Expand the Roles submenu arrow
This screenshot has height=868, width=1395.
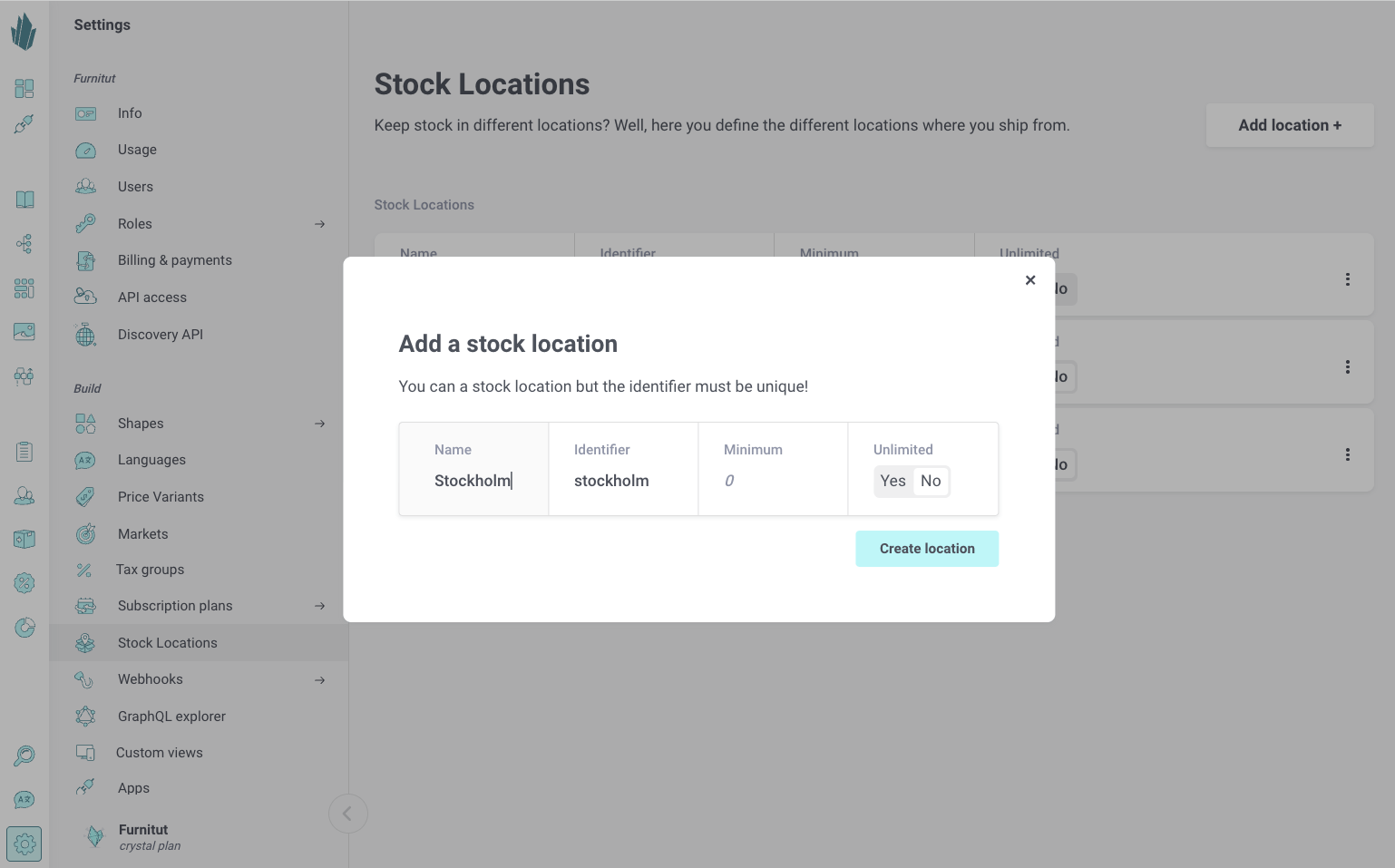319,224
